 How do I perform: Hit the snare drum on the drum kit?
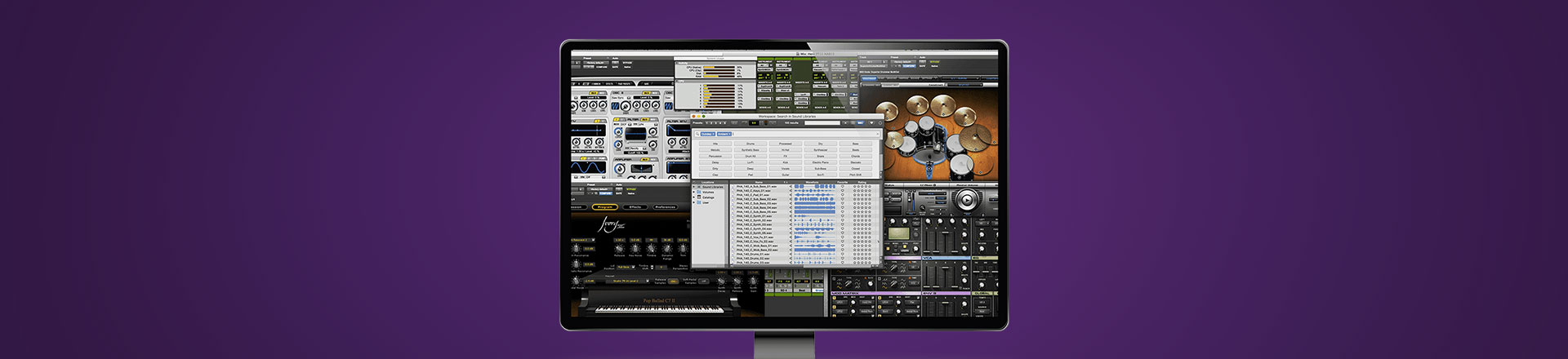pyautogui.click(x=907, y=145)
